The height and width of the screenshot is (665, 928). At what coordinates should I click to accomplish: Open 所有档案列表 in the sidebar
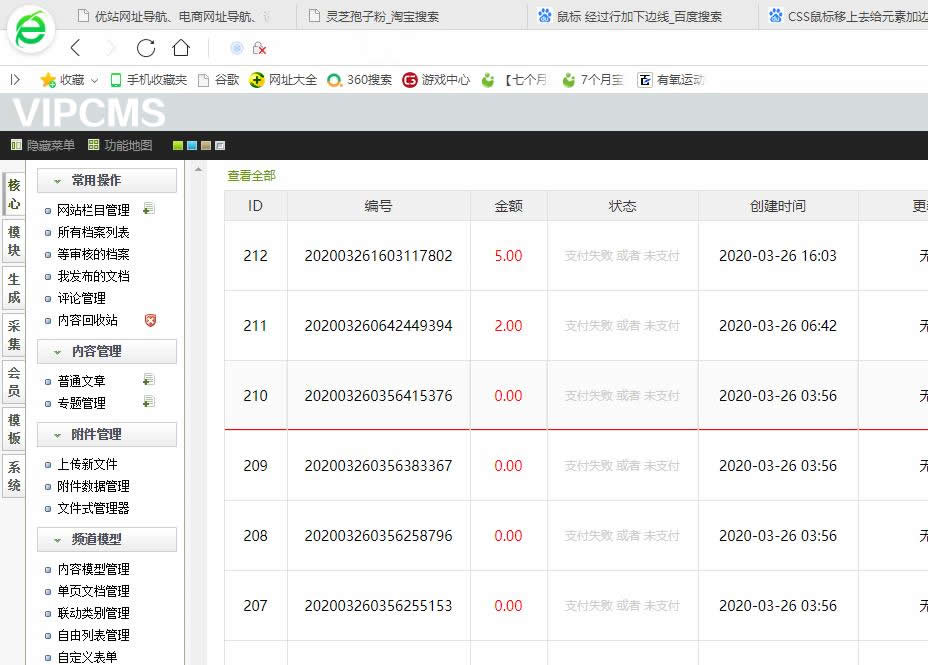pyautogui.click(x=93, y=232)
